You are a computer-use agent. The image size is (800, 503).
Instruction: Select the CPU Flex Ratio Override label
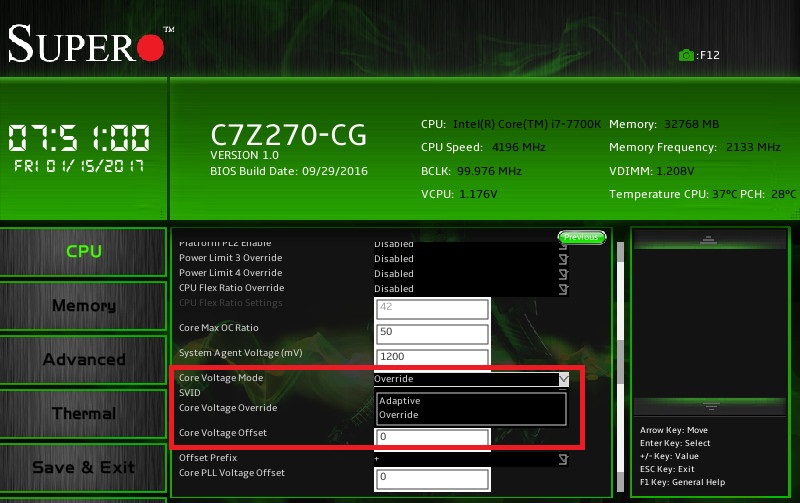point(232,288)
